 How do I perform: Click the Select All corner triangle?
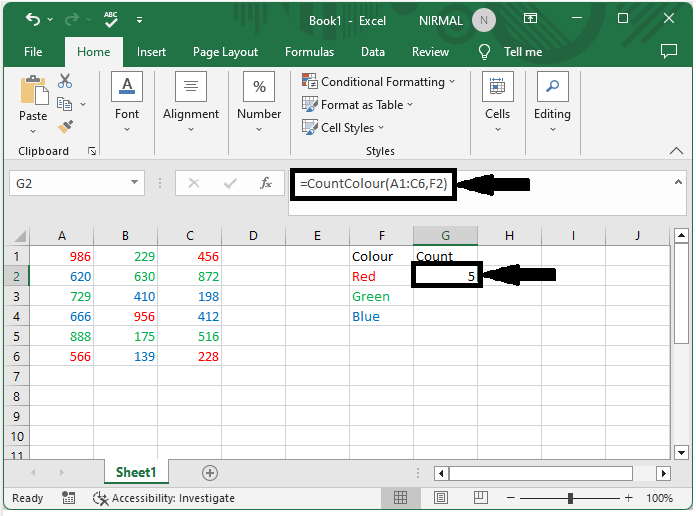tap(20, 235)
